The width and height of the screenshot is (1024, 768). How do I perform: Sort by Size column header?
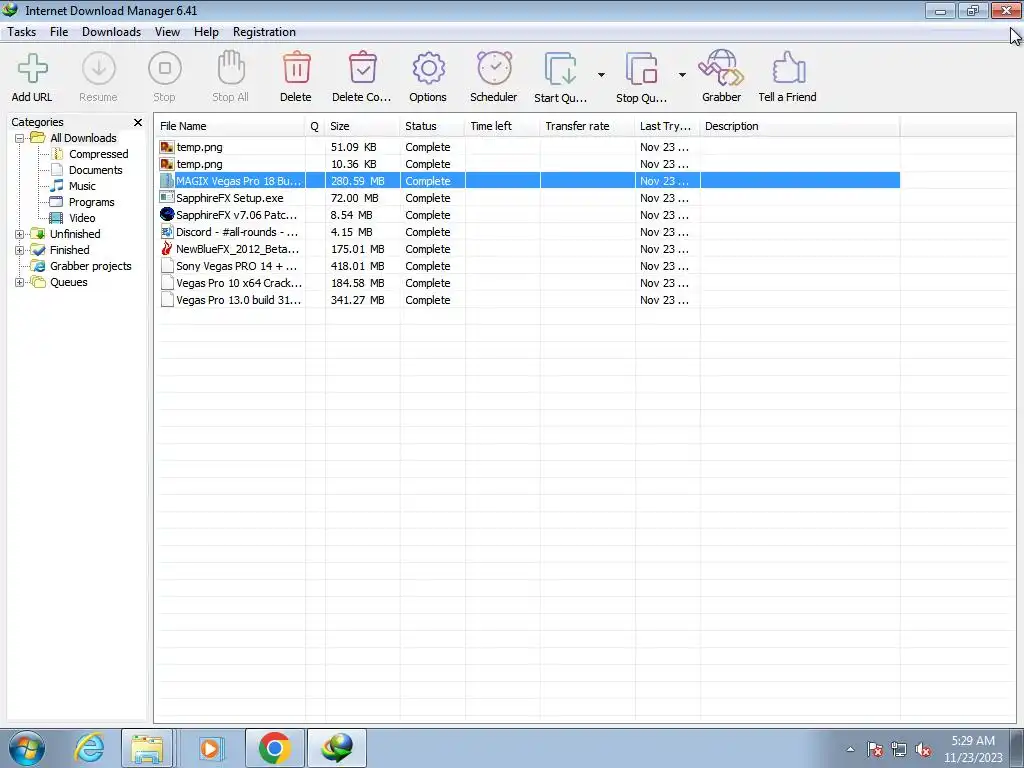(x=362, y=126)
